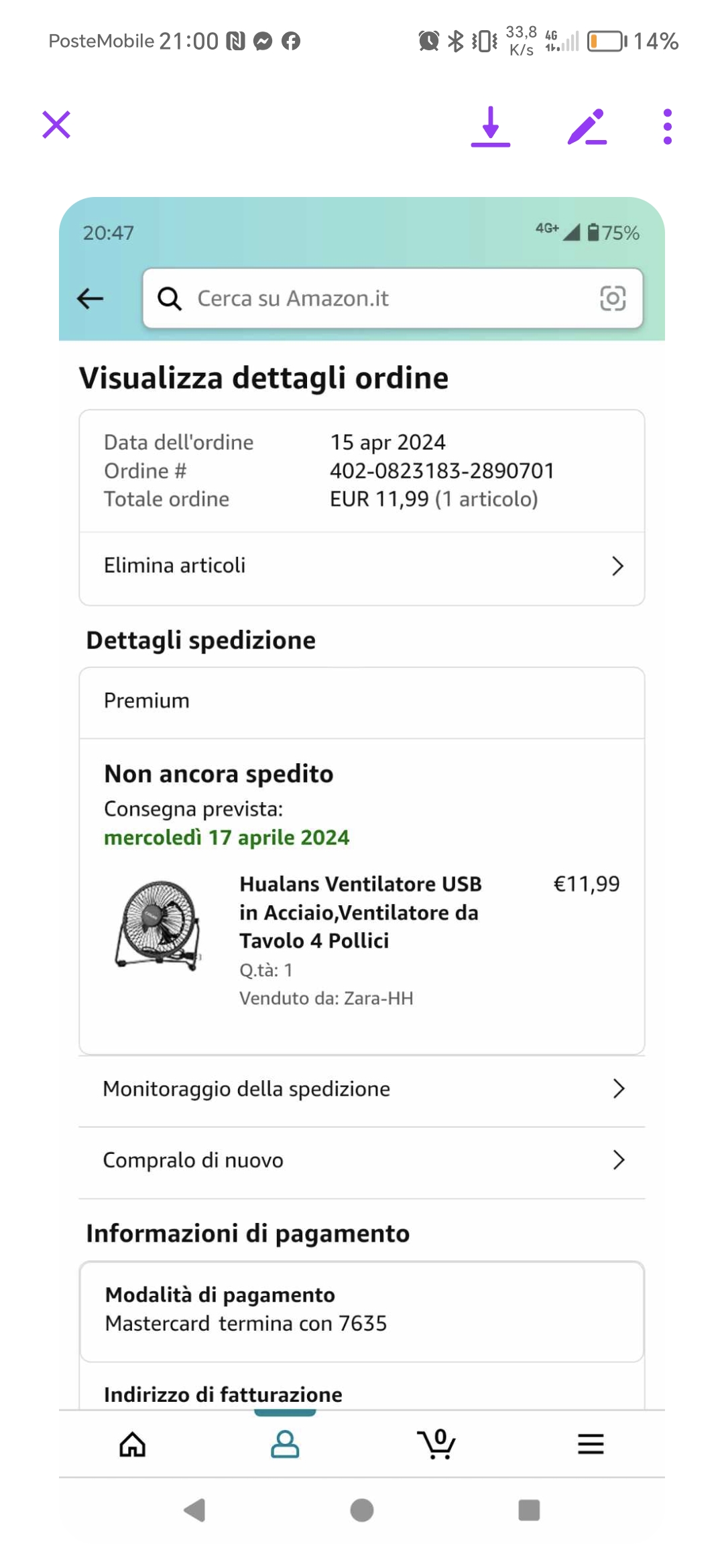Expand Elimina articoli chevron
724x1568 pixels.
[617, 566]
